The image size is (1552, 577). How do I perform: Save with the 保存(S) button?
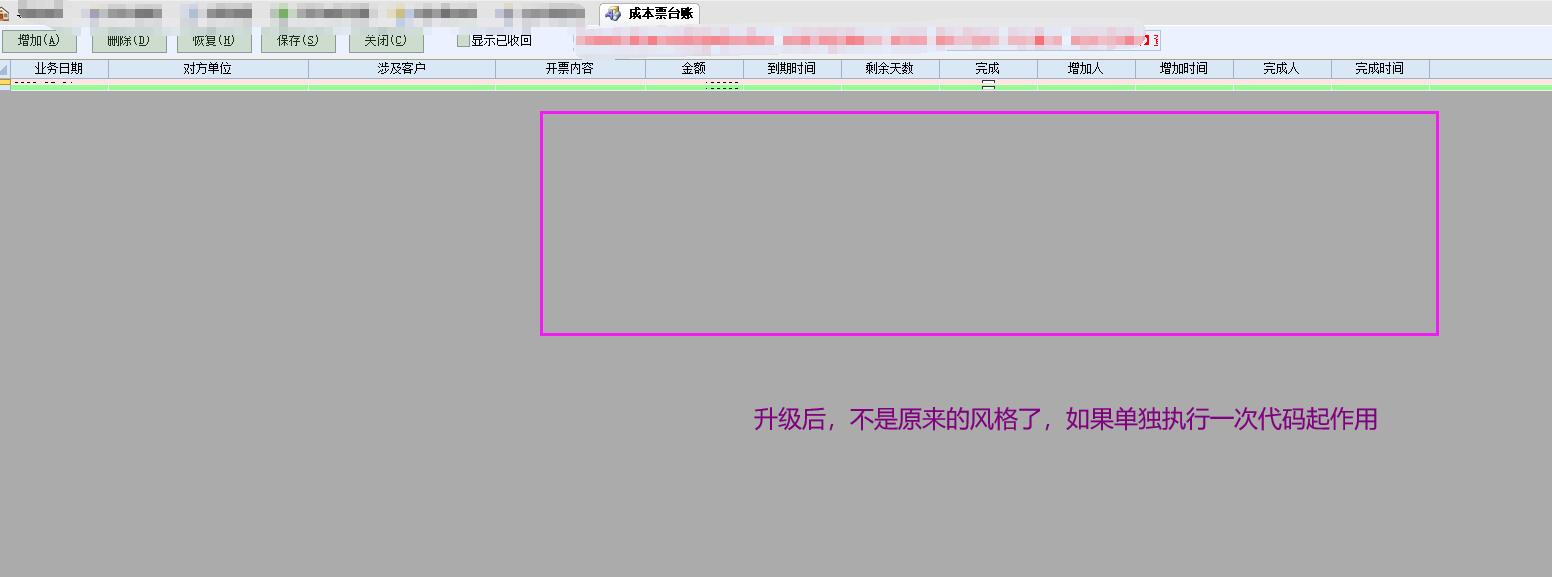pos(298,41)
